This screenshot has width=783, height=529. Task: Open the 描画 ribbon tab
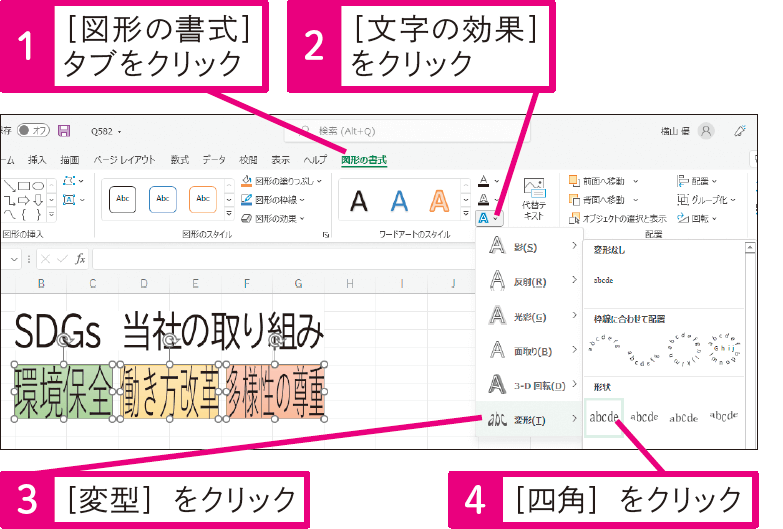(70, 160)
